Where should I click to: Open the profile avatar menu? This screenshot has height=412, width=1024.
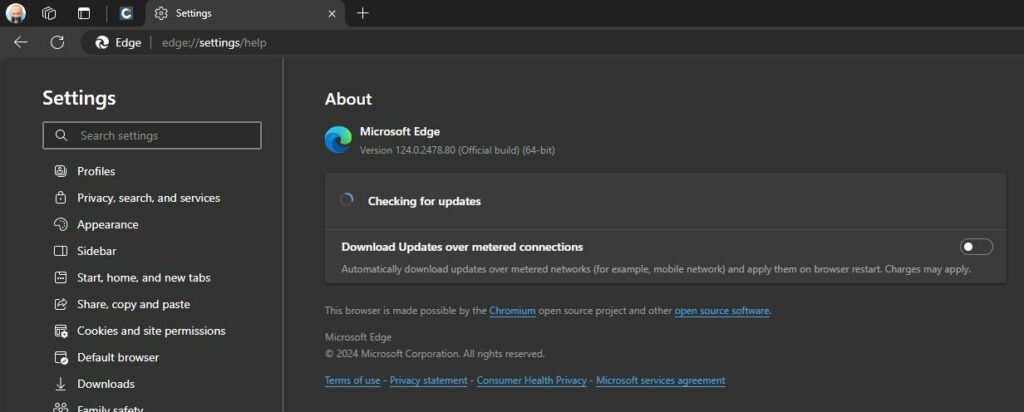click(x=16, y=13)
